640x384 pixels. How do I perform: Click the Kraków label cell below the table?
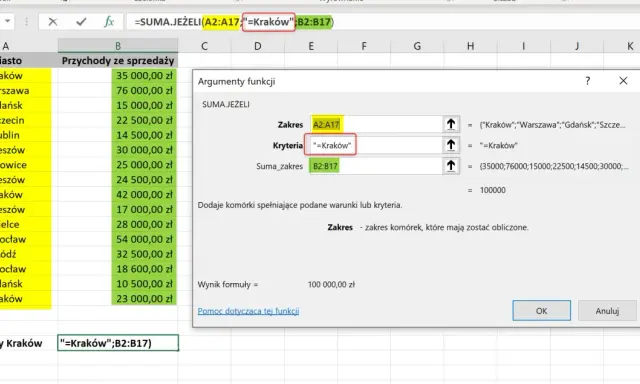point(29,343)
